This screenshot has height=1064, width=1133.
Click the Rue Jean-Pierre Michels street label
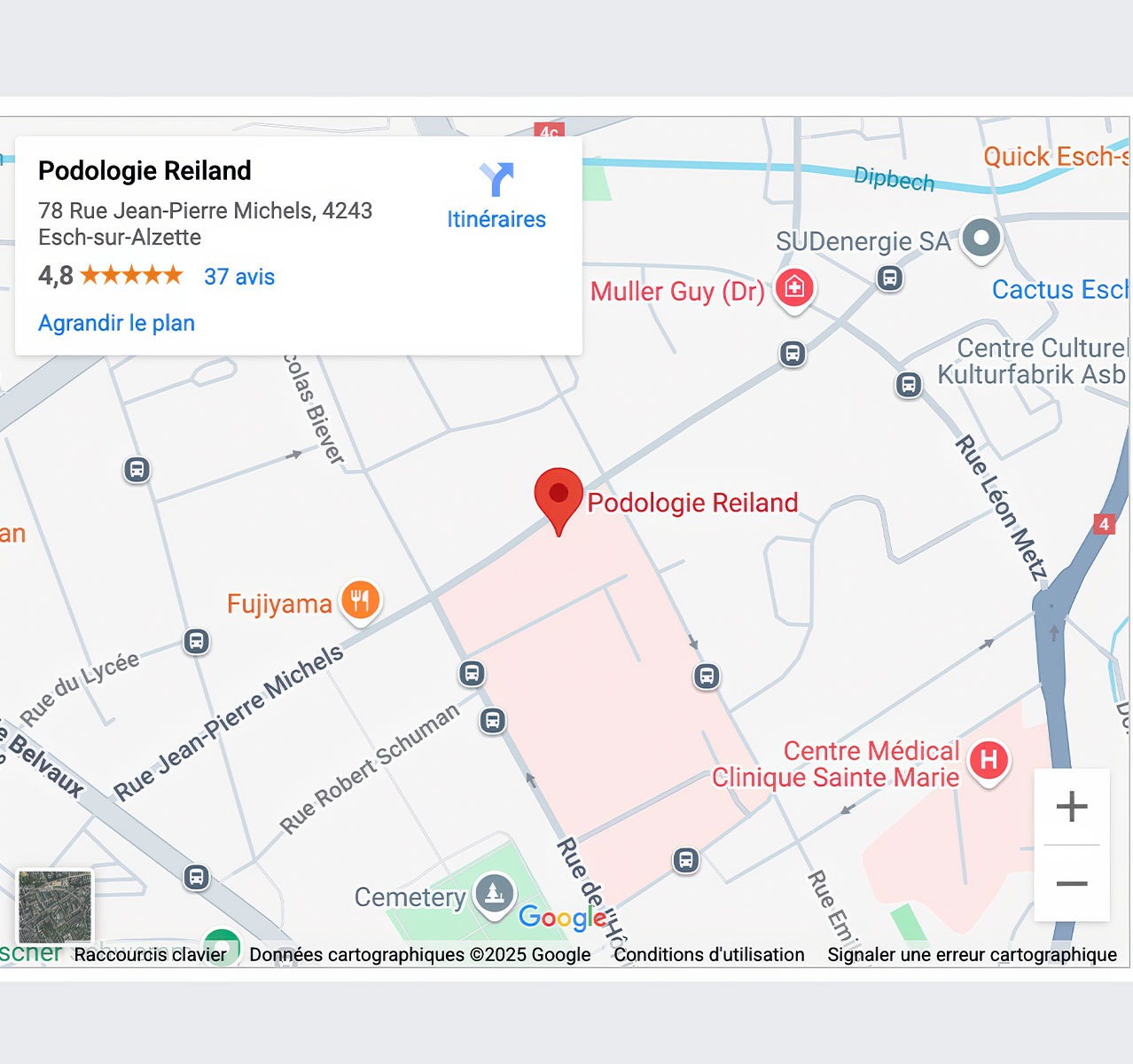click(228, 722)
